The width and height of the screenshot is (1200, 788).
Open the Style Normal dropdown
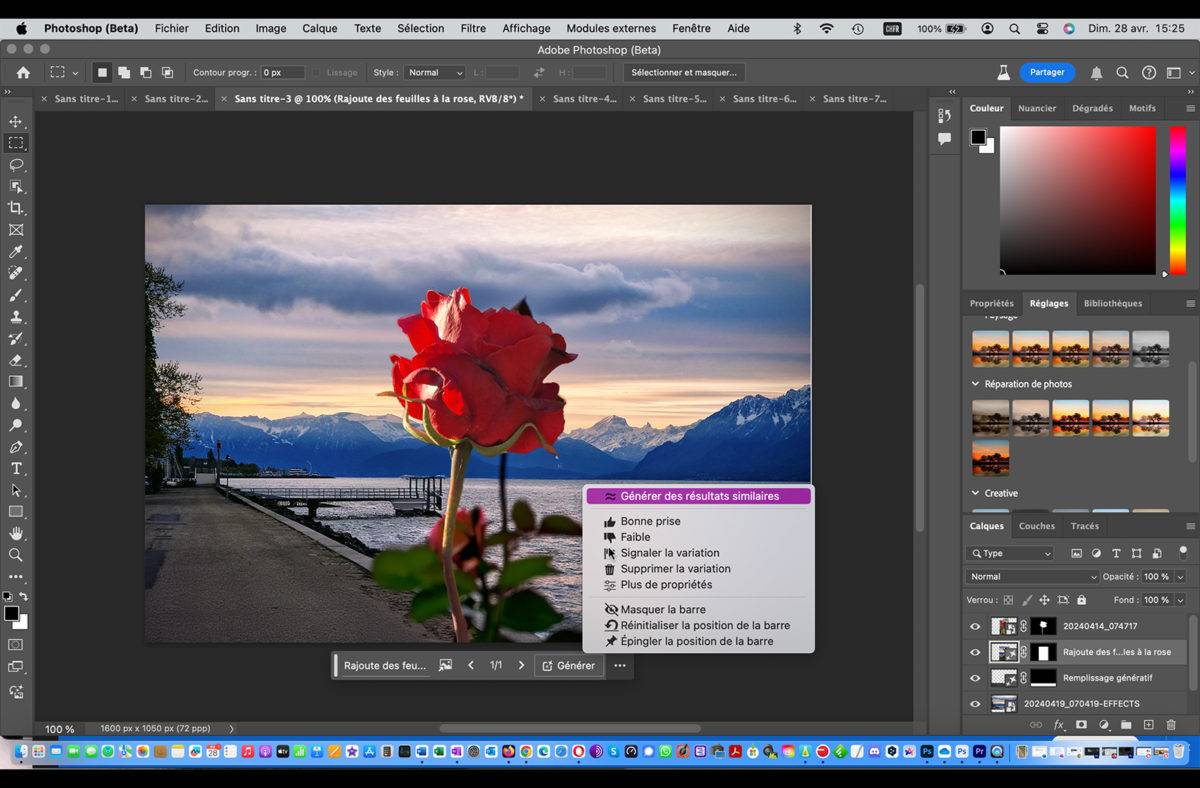coord(435,72)
